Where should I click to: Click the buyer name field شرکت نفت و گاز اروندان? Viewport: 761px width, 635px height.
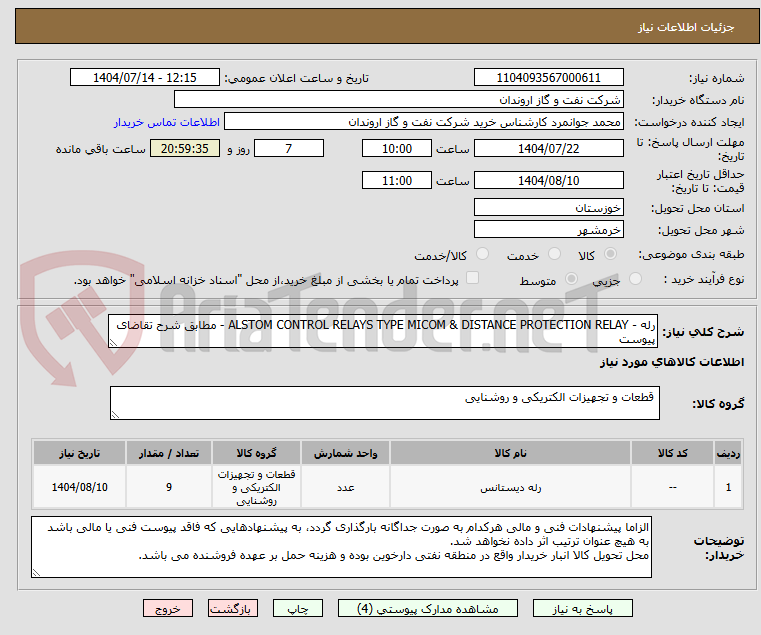click(x=398, y=100)
